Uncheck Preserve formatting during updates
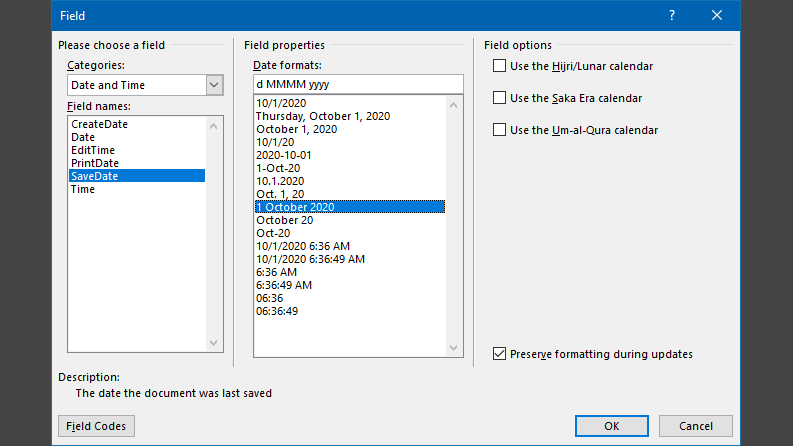The image size is (793, 446). pos(499,354)
